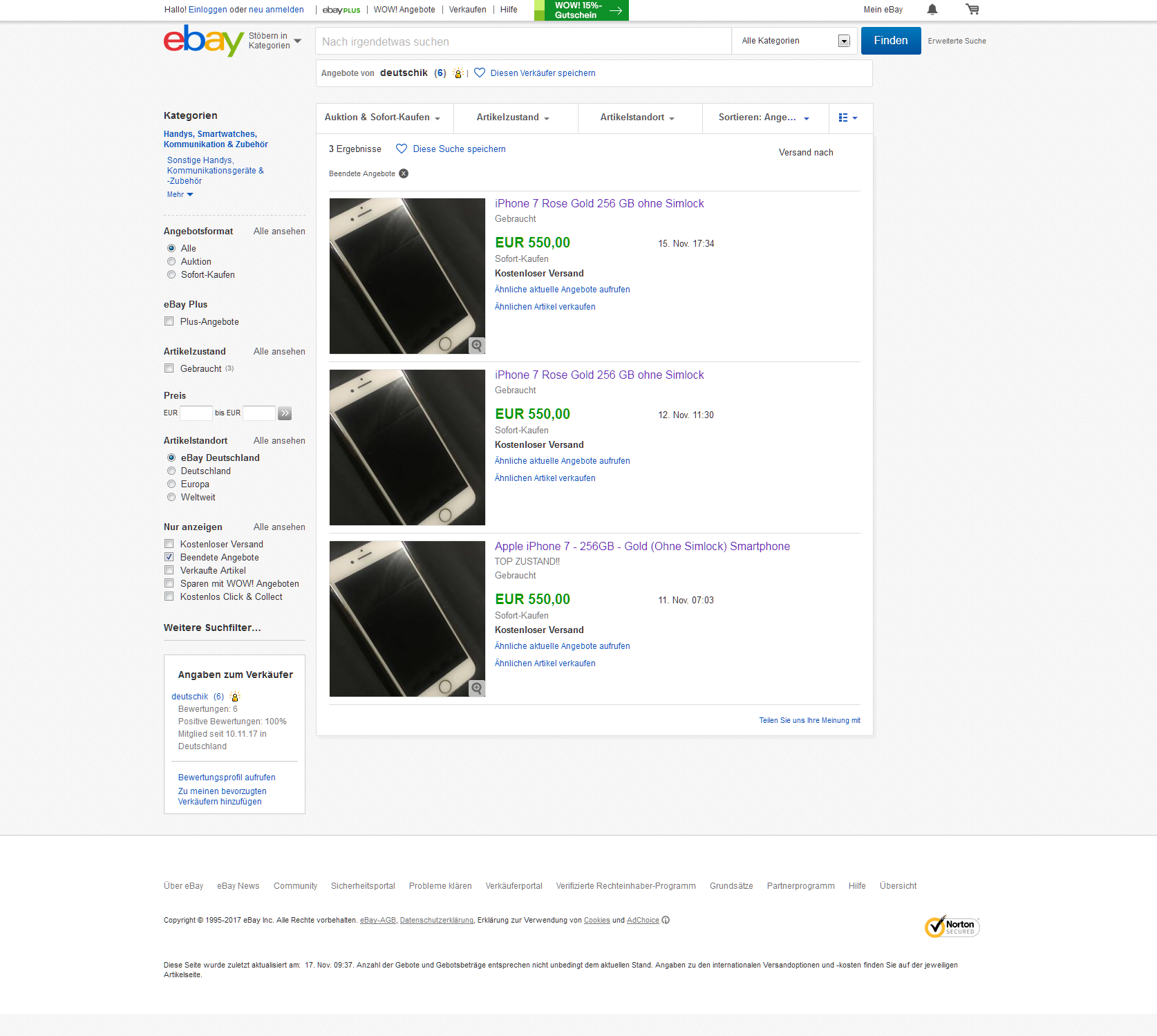The width and height of the screenshot is (1157, 1036).
Task: Select the Sofort-Kaufen radio button
Action: [x=171, y=274]
